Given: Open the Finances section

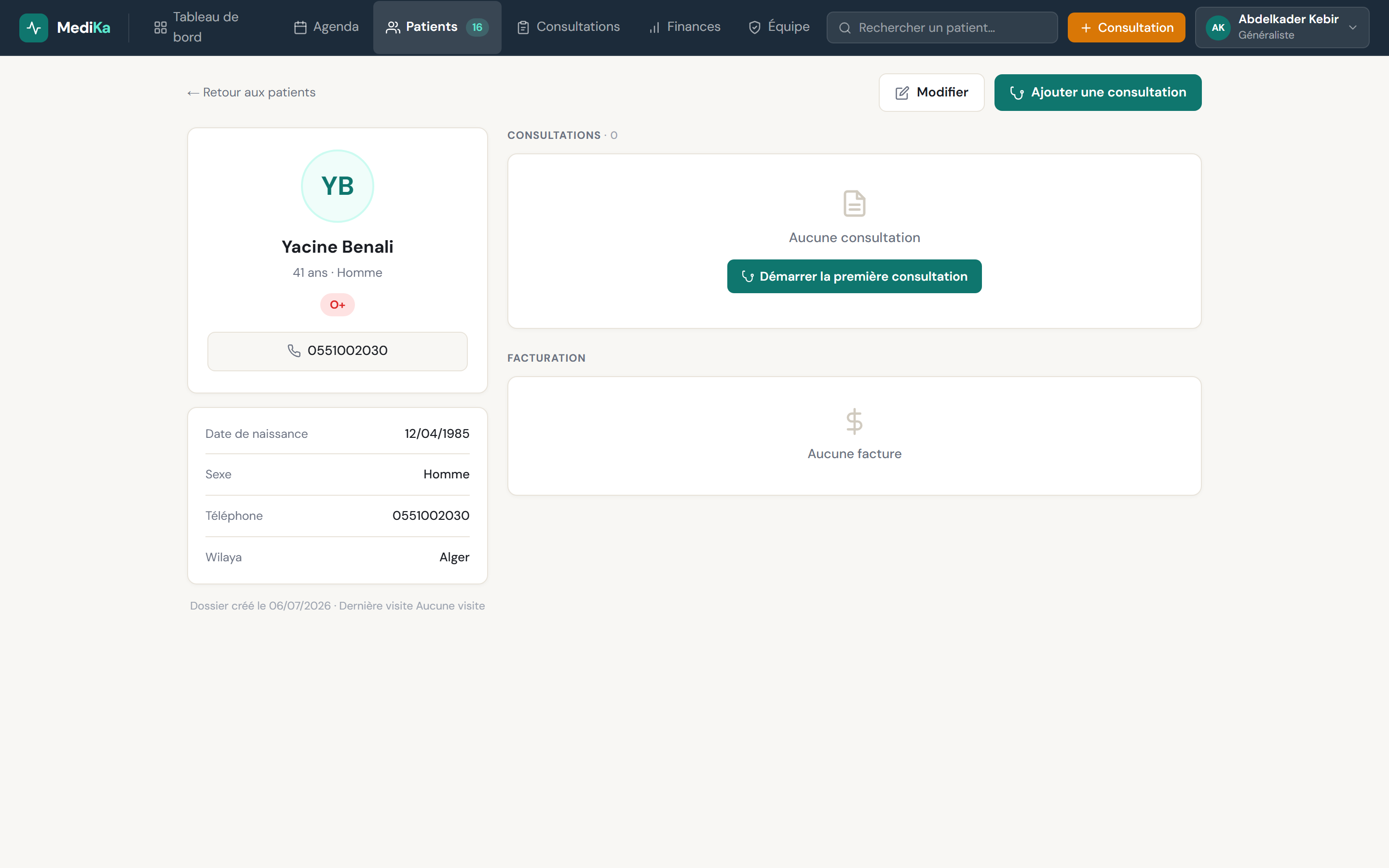Looking at the screenshot, I should tap(684, 27).
